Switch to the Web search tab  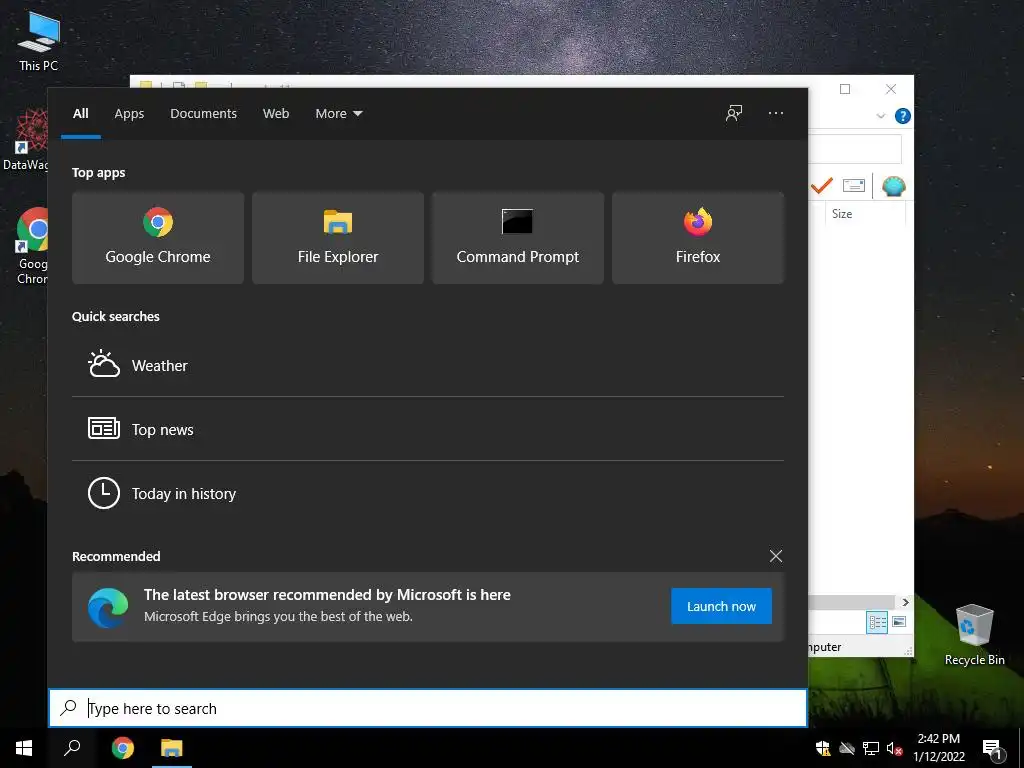[x=276, y=114]
